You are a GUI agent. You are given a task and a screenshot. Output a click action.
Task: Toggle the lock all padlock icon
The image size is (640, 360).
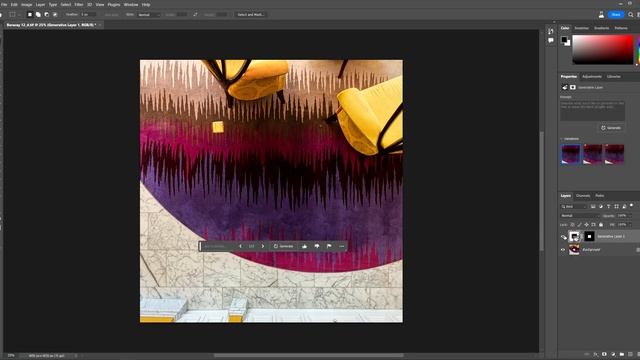pos(601,224)
